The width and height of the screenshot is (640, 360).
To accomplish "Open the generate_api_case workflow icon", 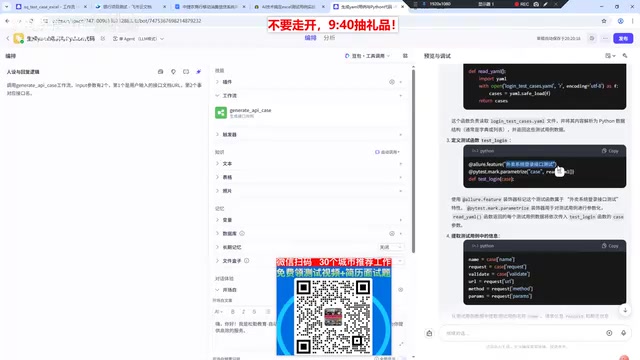I will [x=221, y=113].
